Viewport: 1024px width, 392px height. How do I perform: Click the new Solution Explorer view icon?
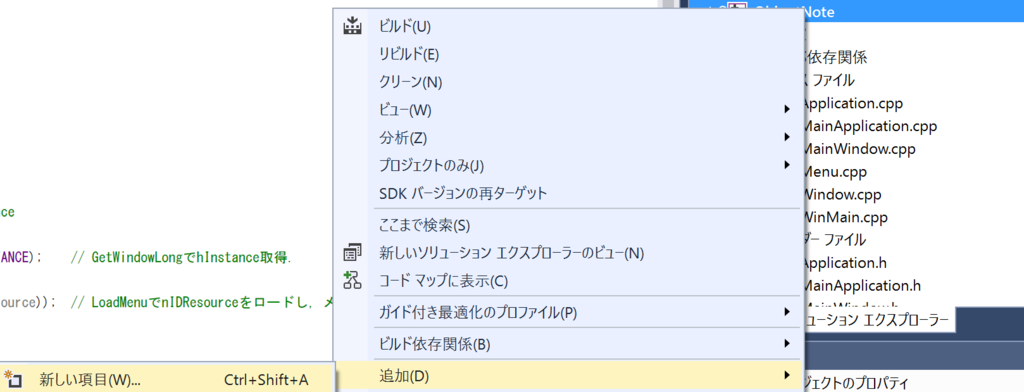click(352, 252)
